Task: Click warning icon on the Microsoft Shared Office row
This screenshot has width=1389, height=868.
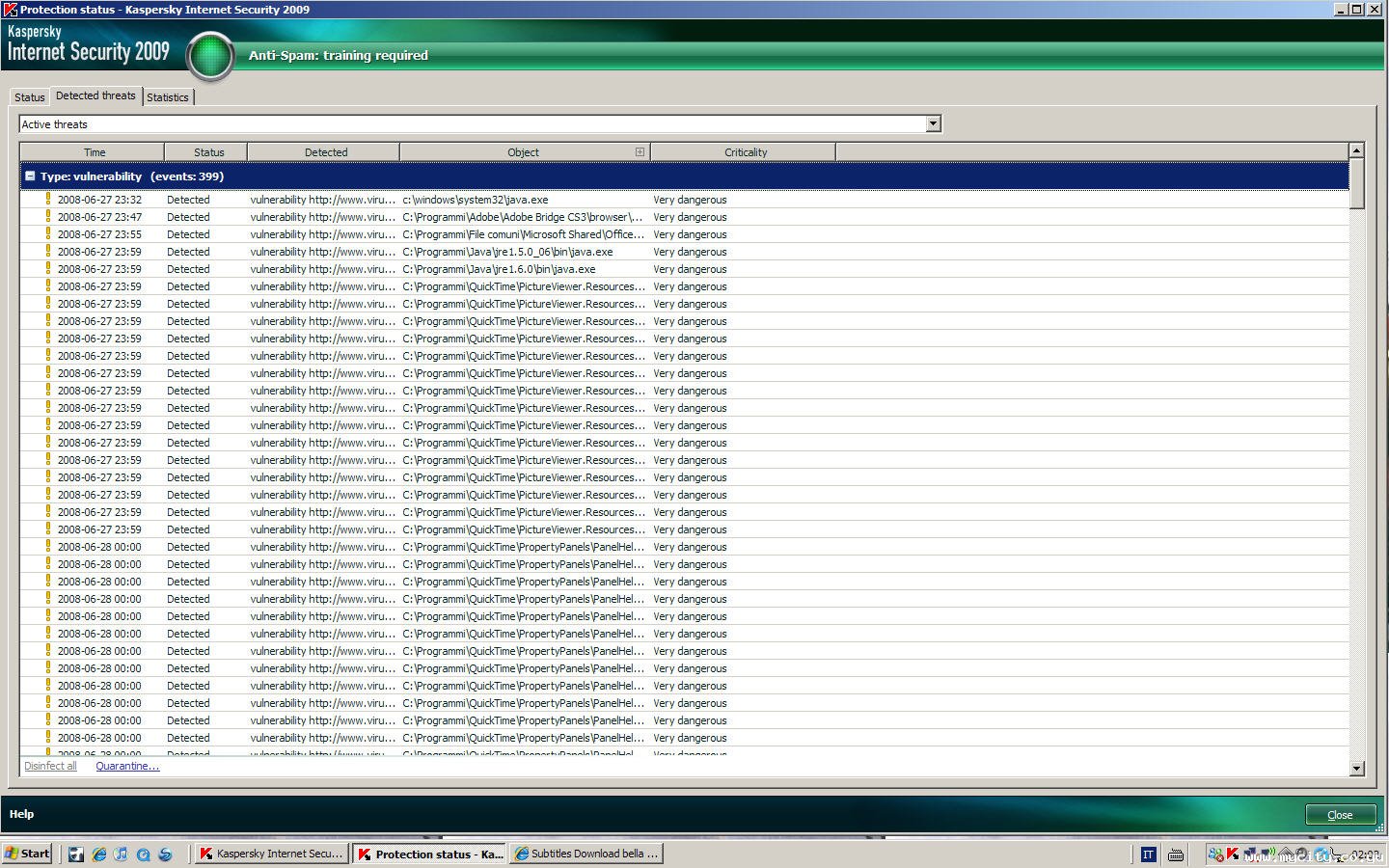Action: (48, 234)
